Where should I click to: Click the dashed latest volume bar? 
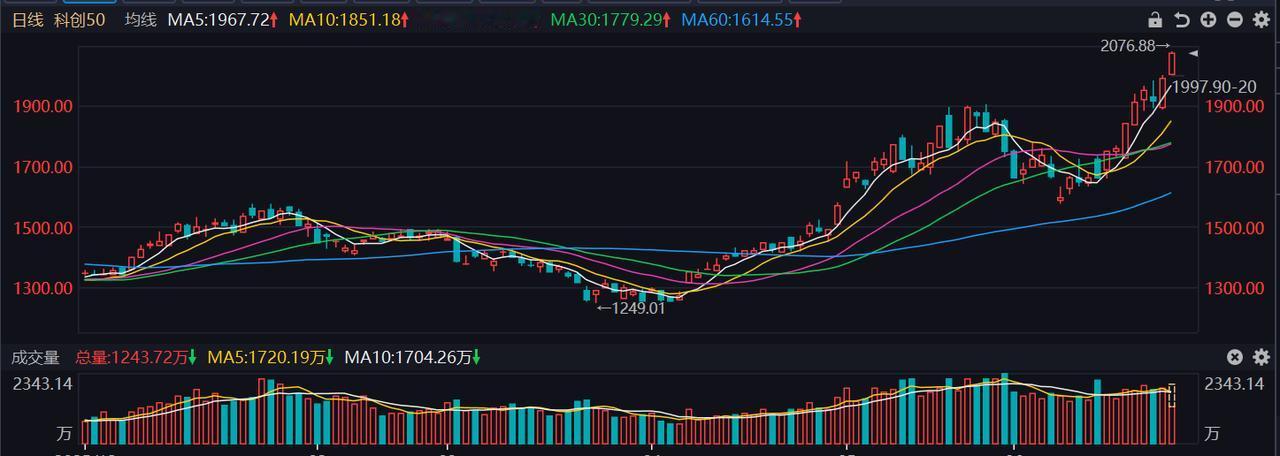(x=1172, y=395)
